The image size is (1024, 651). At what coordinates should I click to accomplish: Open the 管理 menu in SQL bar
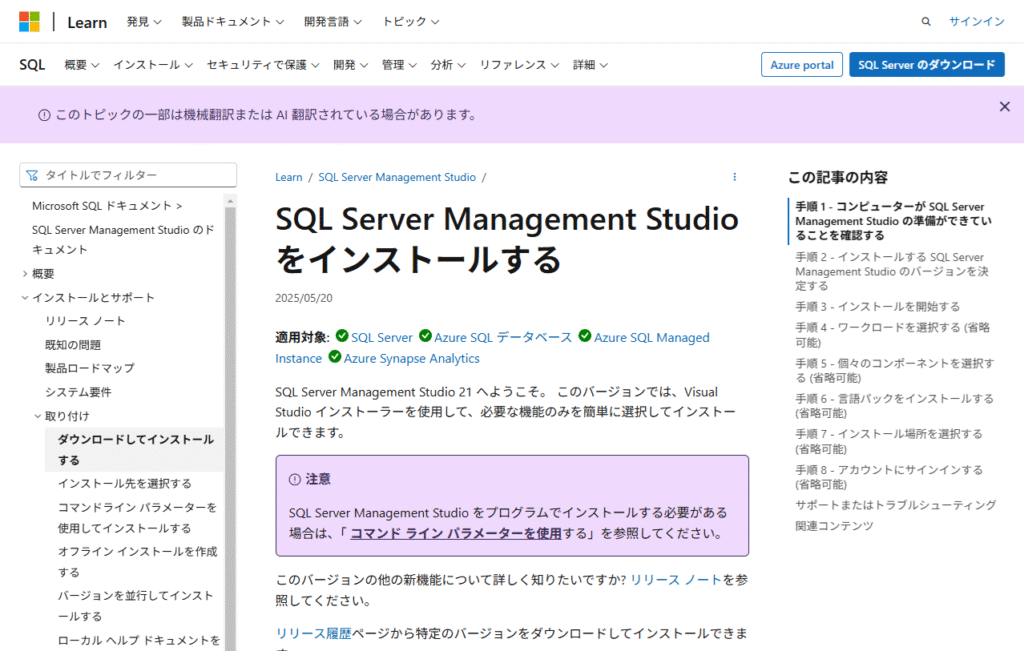399,65
